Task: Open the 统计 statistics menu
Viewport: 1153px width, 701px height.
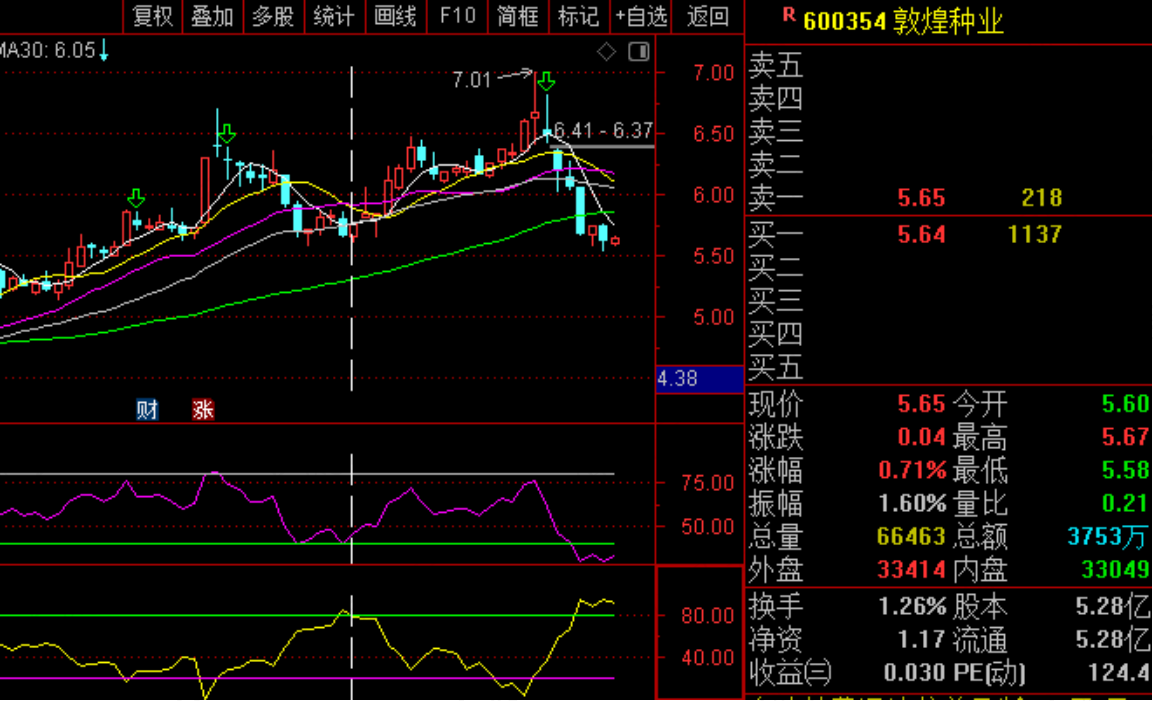Action: [335, 16]
